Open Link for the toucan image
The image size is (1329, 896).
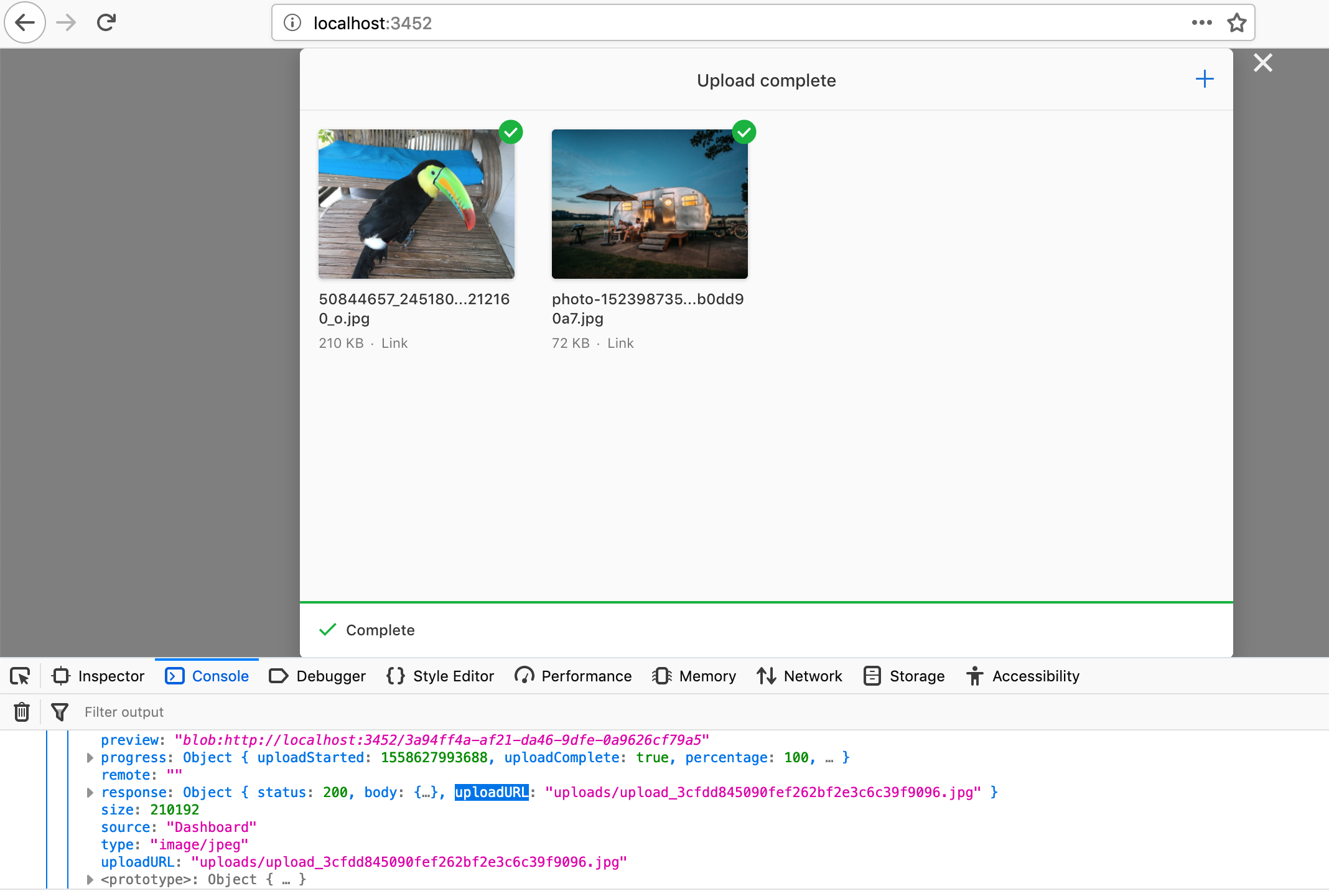point(394,343)
